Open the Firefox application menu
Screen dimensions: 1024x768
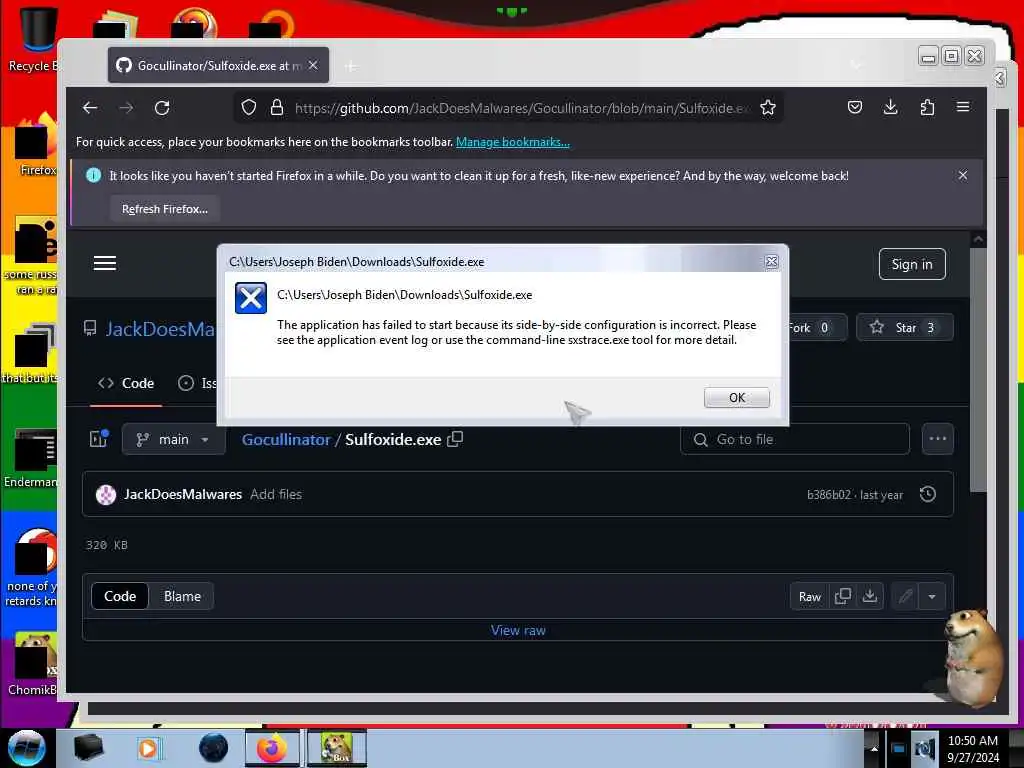(x=963, y=107)
